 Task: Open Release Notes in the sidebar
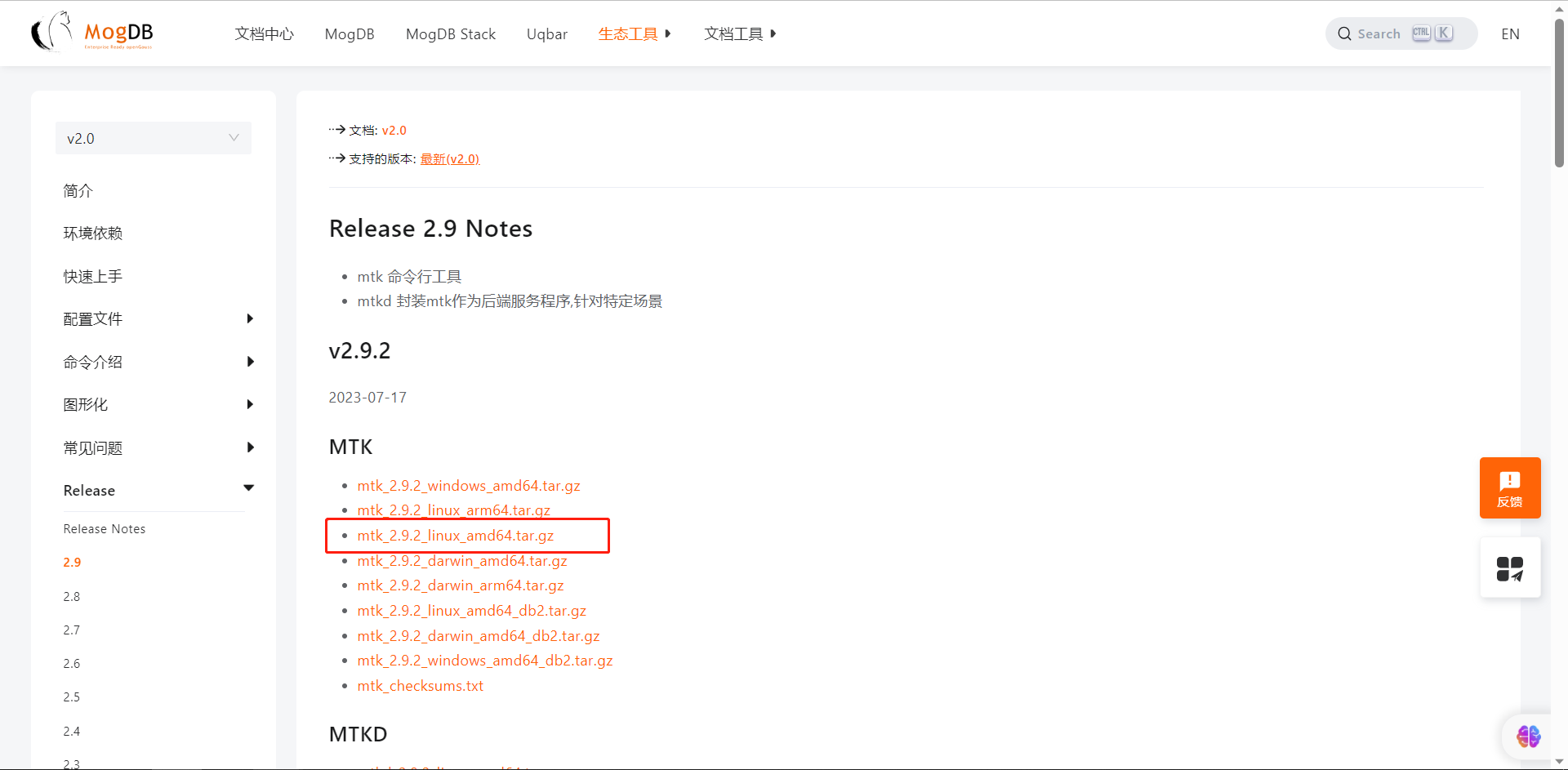[x=105, y=528]
